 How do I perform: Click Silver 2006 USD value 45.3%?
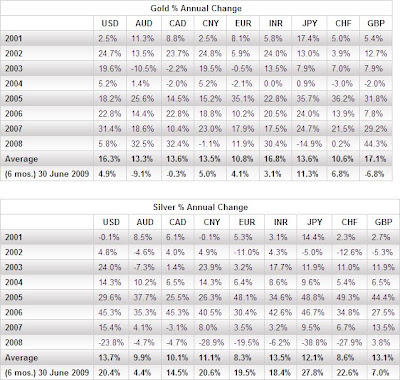[110, 312]
